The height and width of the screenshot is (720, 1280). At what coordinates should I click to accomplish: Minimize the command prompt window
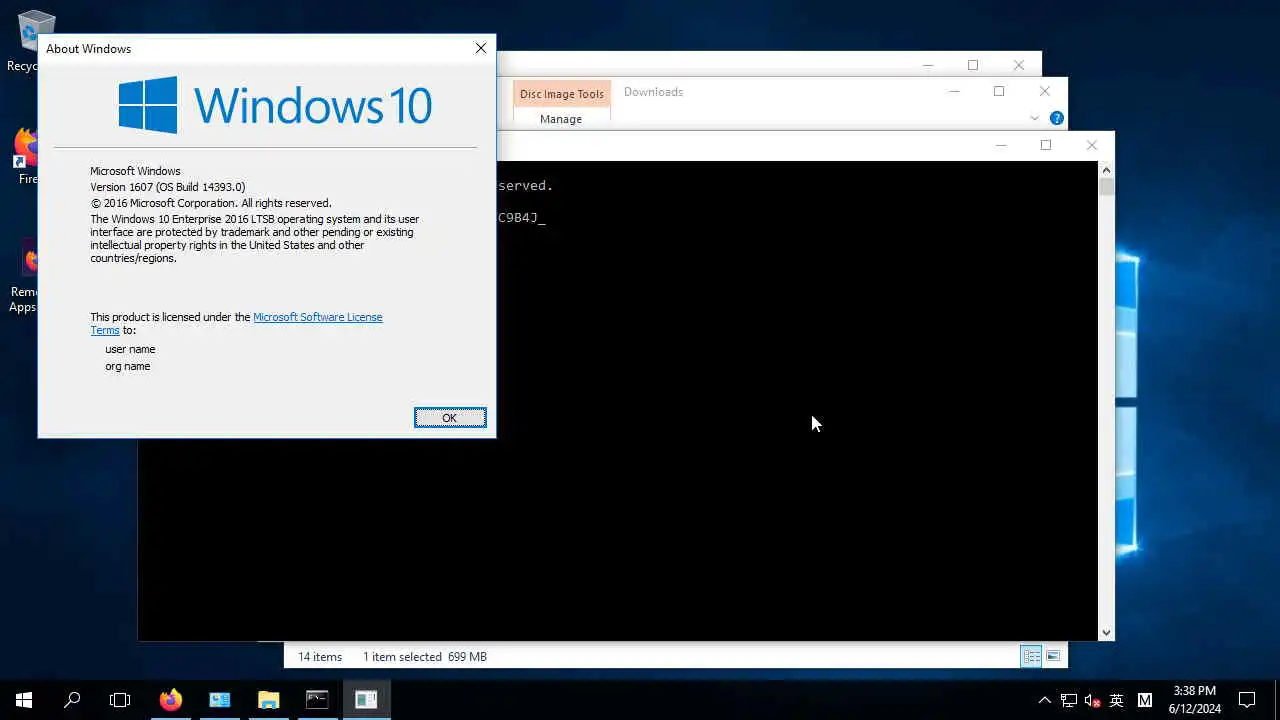coord(1001,145)
